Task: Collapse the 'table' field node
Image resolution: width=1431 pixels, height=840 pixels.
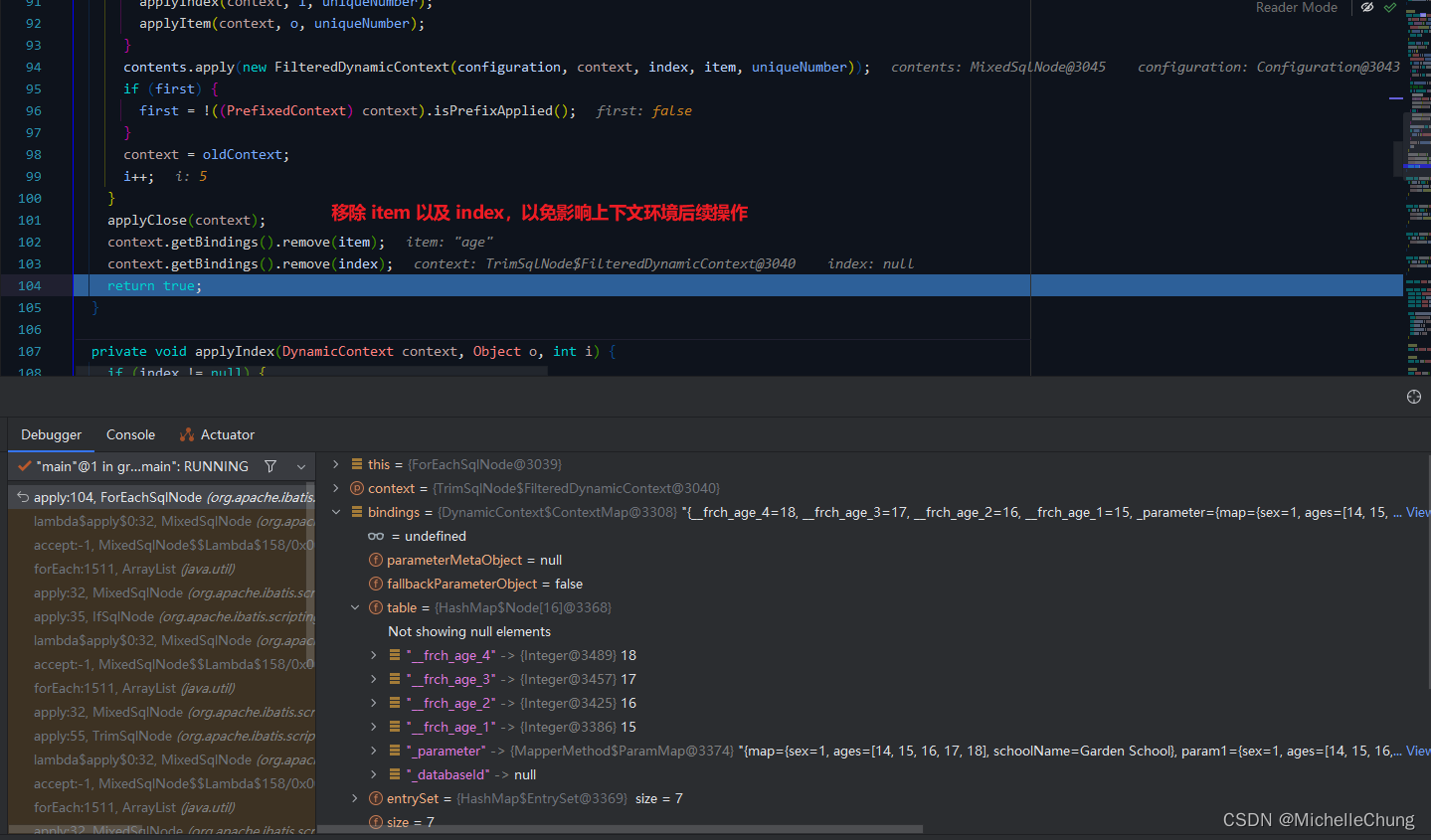Action: [x=355, y=607]
